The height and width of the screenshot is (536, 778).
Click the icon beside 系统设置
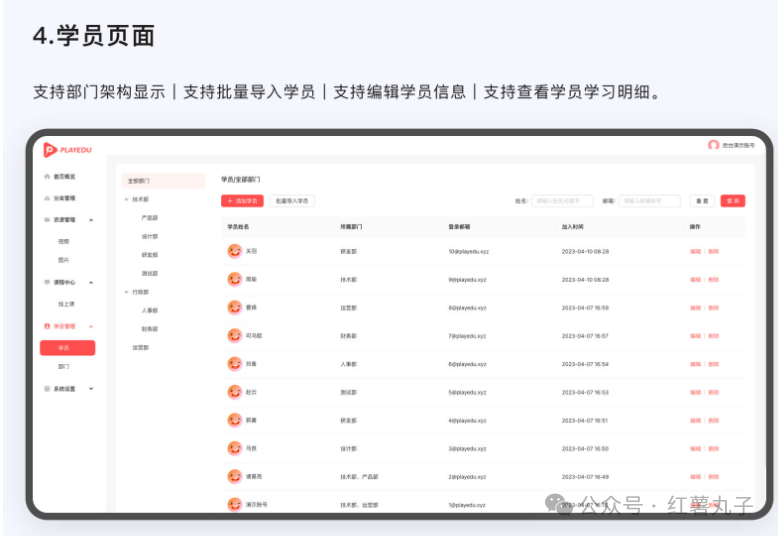[47, 389]
